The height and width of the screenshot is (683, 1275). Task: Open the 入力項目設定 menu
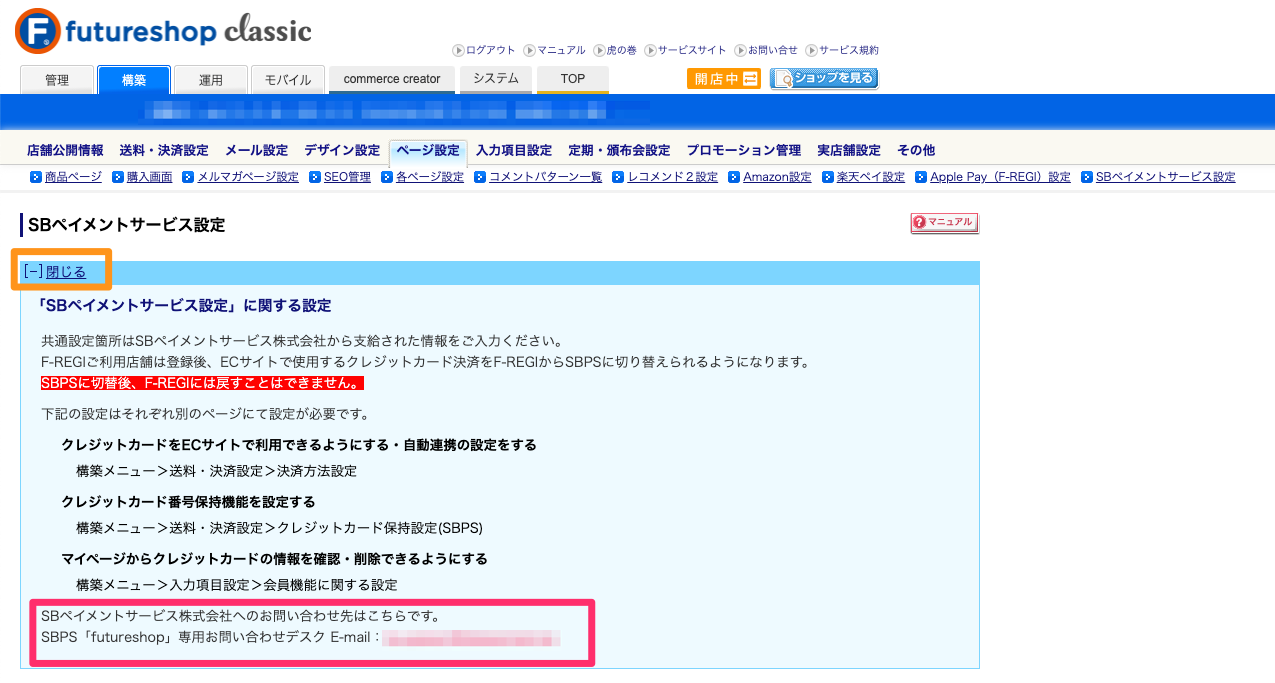pos(514,151)
